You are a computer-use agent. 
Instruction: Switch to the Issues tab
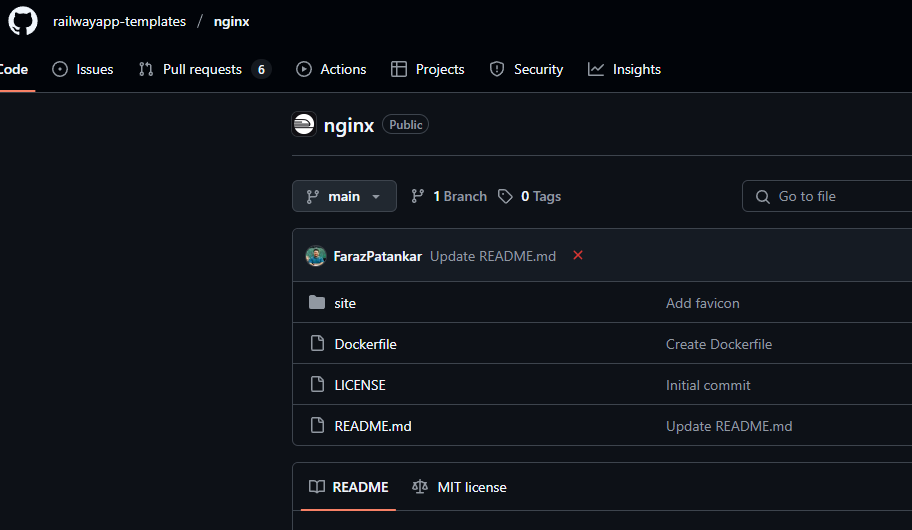click(83, 69)
